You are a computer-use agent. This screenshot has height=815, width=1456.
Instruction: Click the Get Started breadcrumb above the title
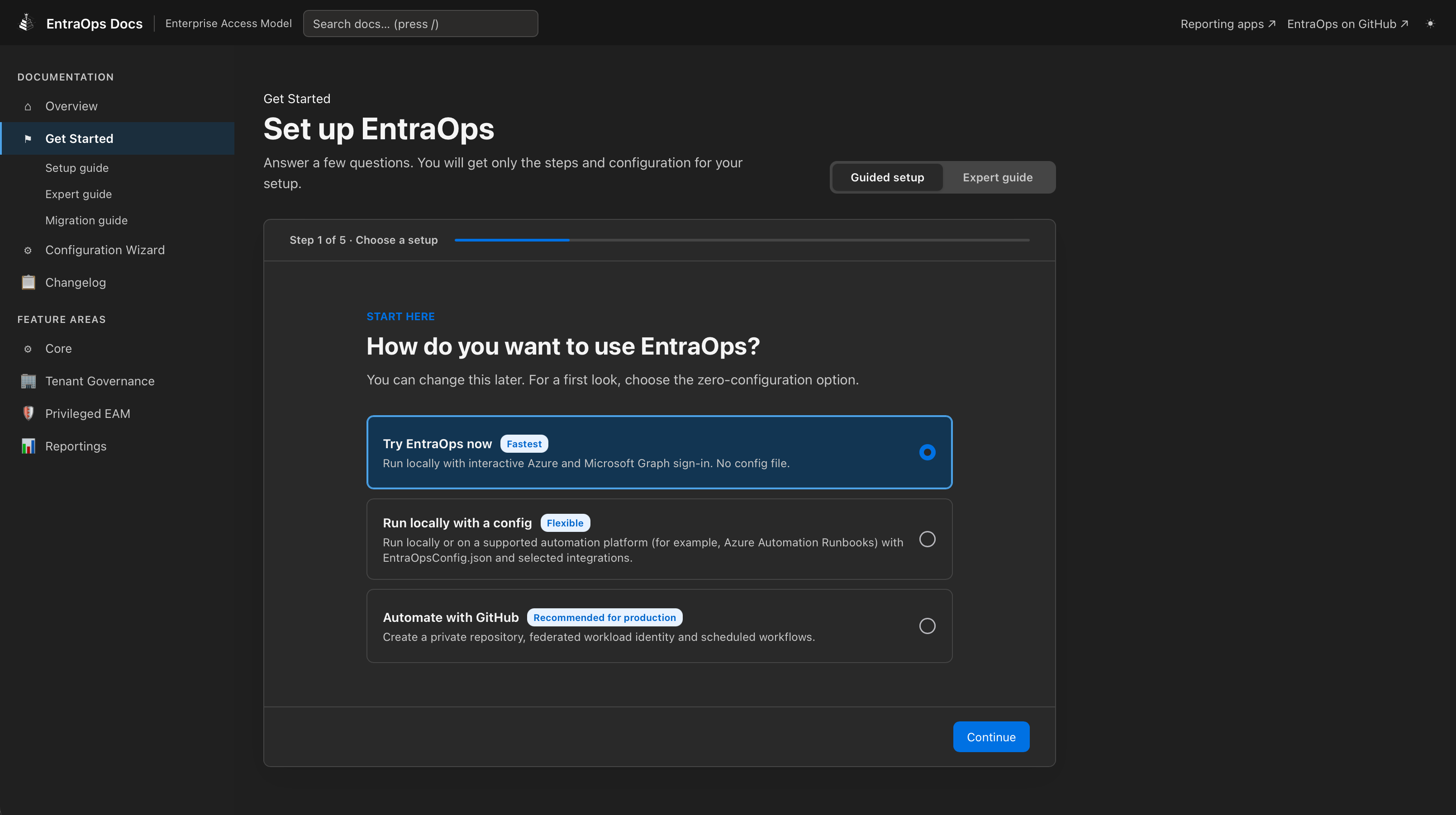pyautogui.click(x=297, y=99)
